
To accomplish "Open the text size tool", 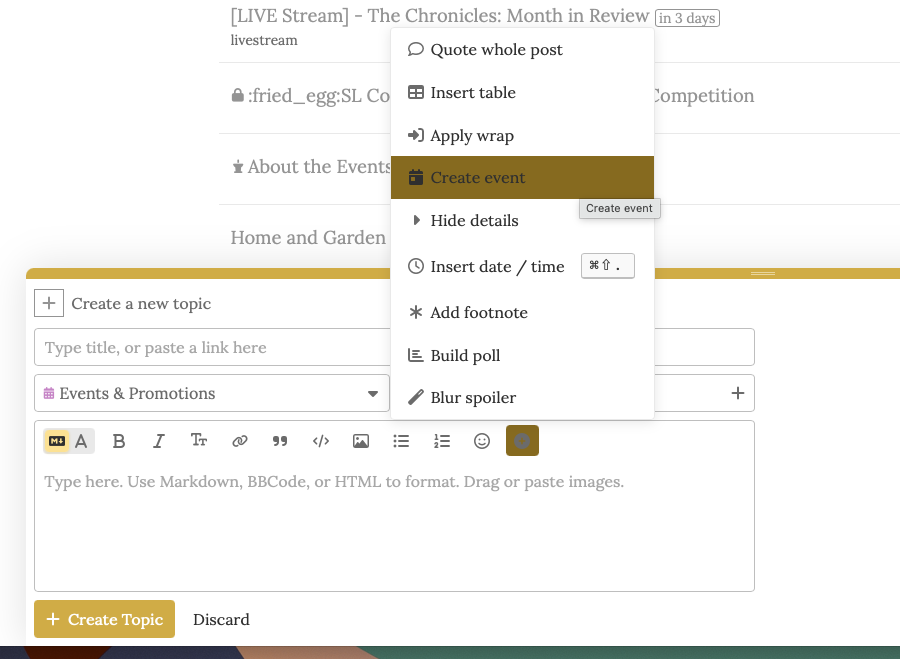I will pyautogui.click(x=199, y=441).
